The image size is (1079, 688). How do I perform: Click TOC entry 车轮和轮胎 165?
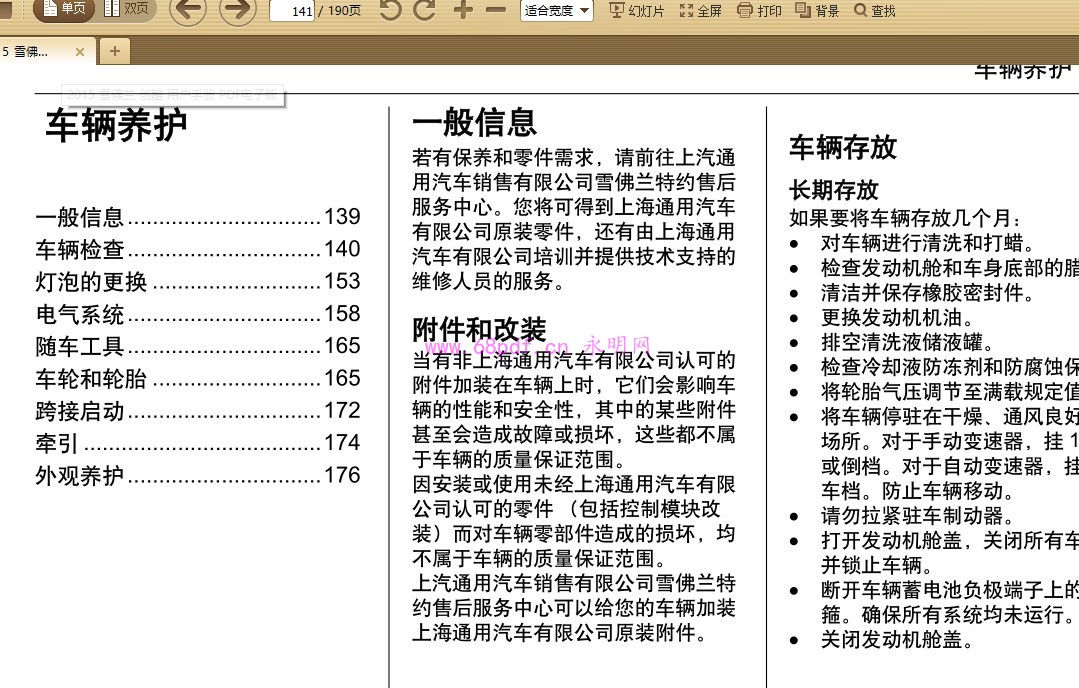(x=198, y=378)
